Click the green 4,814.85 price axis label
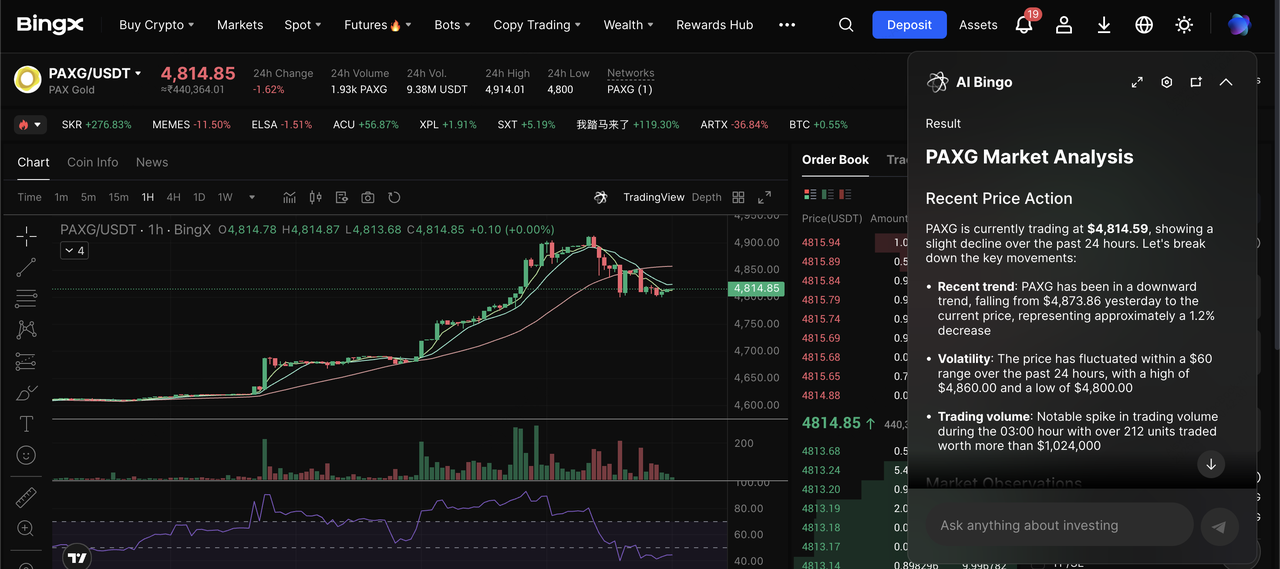The height and width of the screenshot is (569, 1280). click(x=756, y=289)
